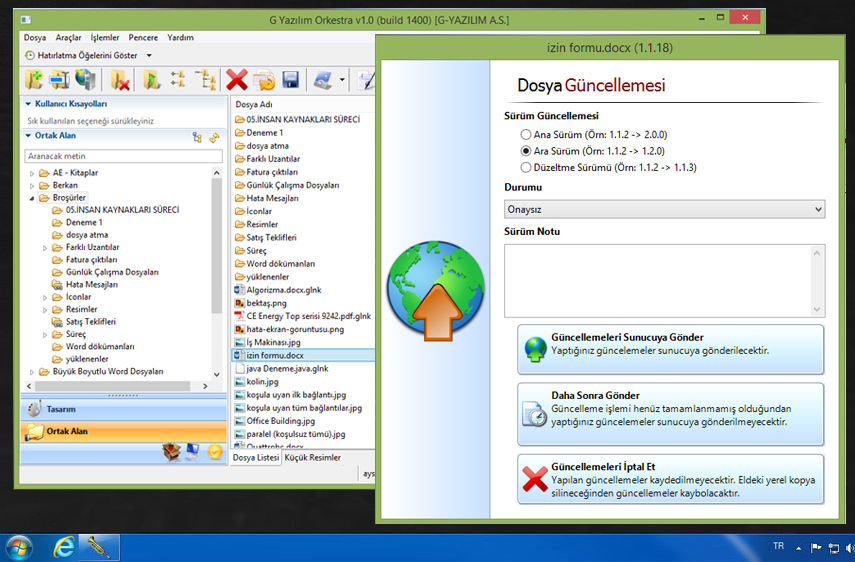The width and height of the screenshot is (855, 562).
Task: Switch to the Küçük Resimler tab
Action: click(x=312, y=458)
